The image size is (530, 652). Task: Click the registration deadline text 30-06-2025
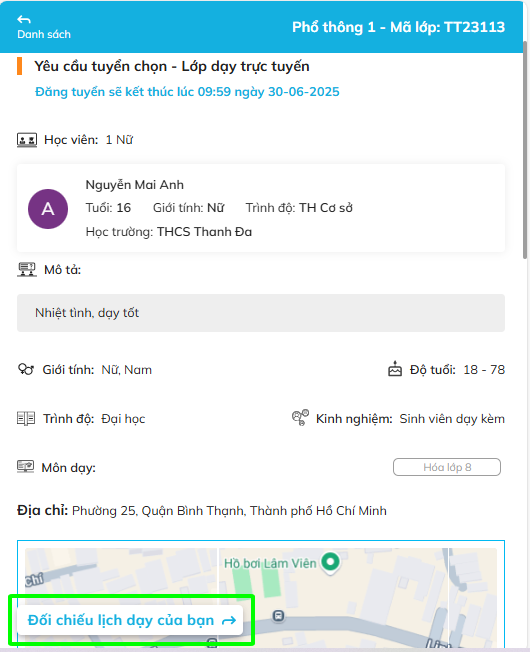pos(303,91)
